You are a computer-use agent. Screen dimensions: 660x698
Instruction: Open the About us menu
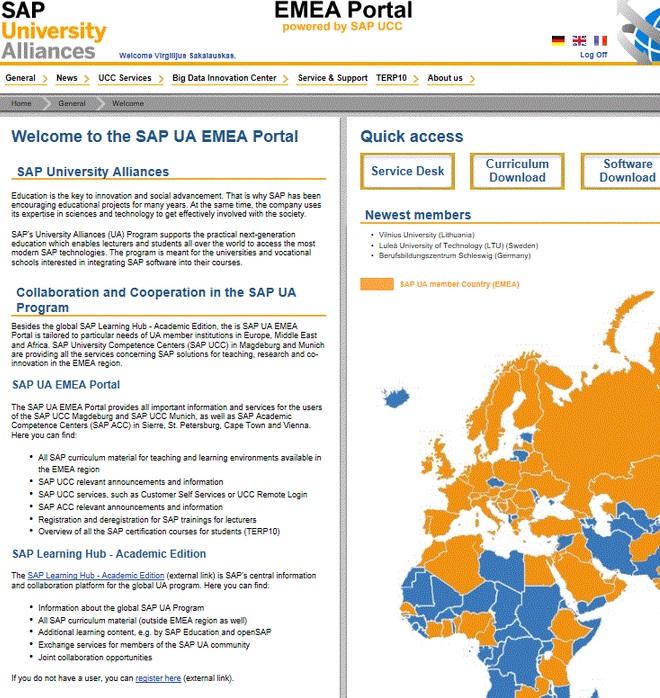[x=445, y=78]
